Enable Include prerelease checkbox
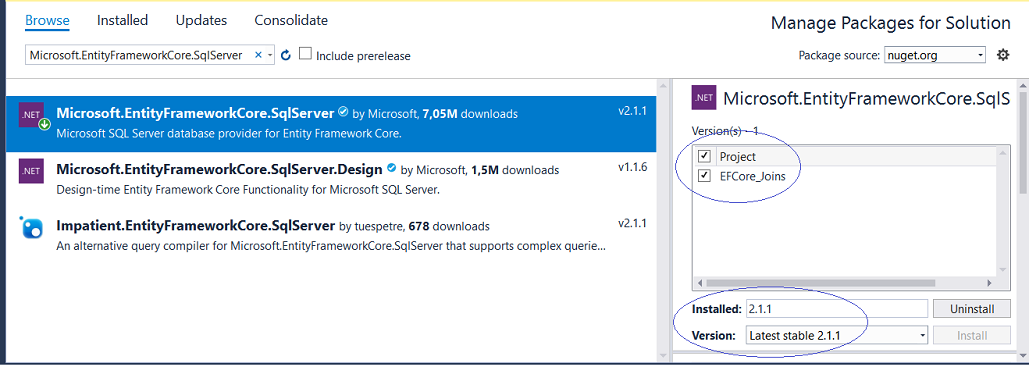The height and width of the screenshot is (367, 1029). [x=305, y=54]
